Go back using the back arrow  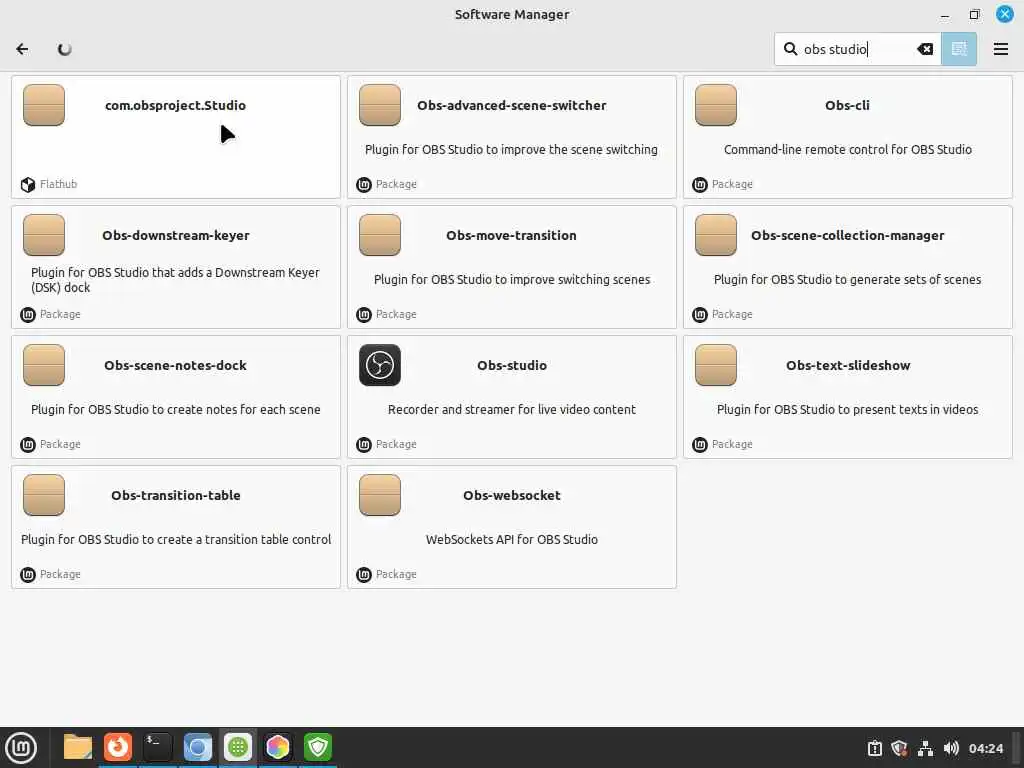[x=22, y=49]
